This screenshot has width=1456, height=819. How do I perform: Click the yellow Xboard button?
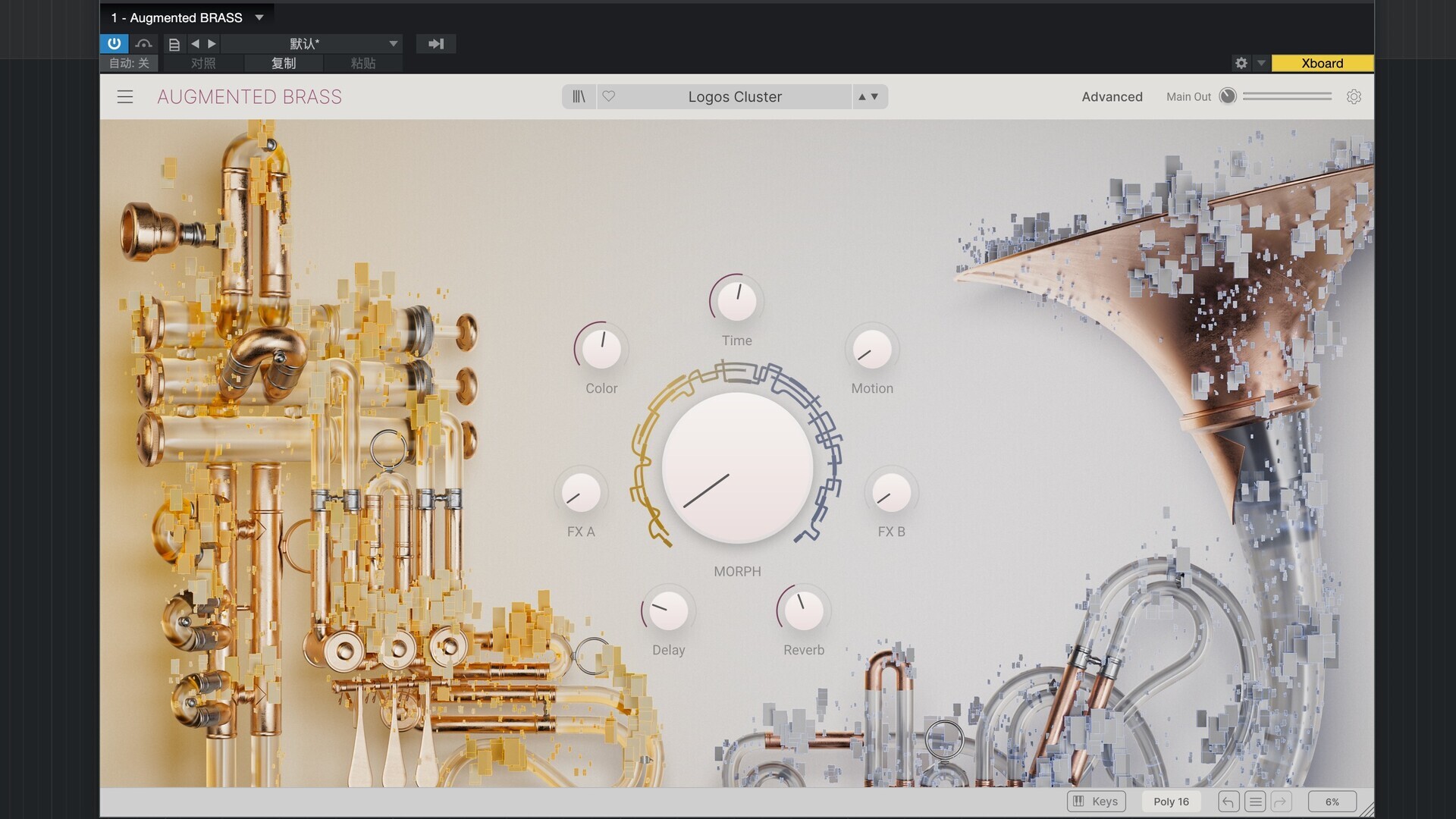[1322, 63]
